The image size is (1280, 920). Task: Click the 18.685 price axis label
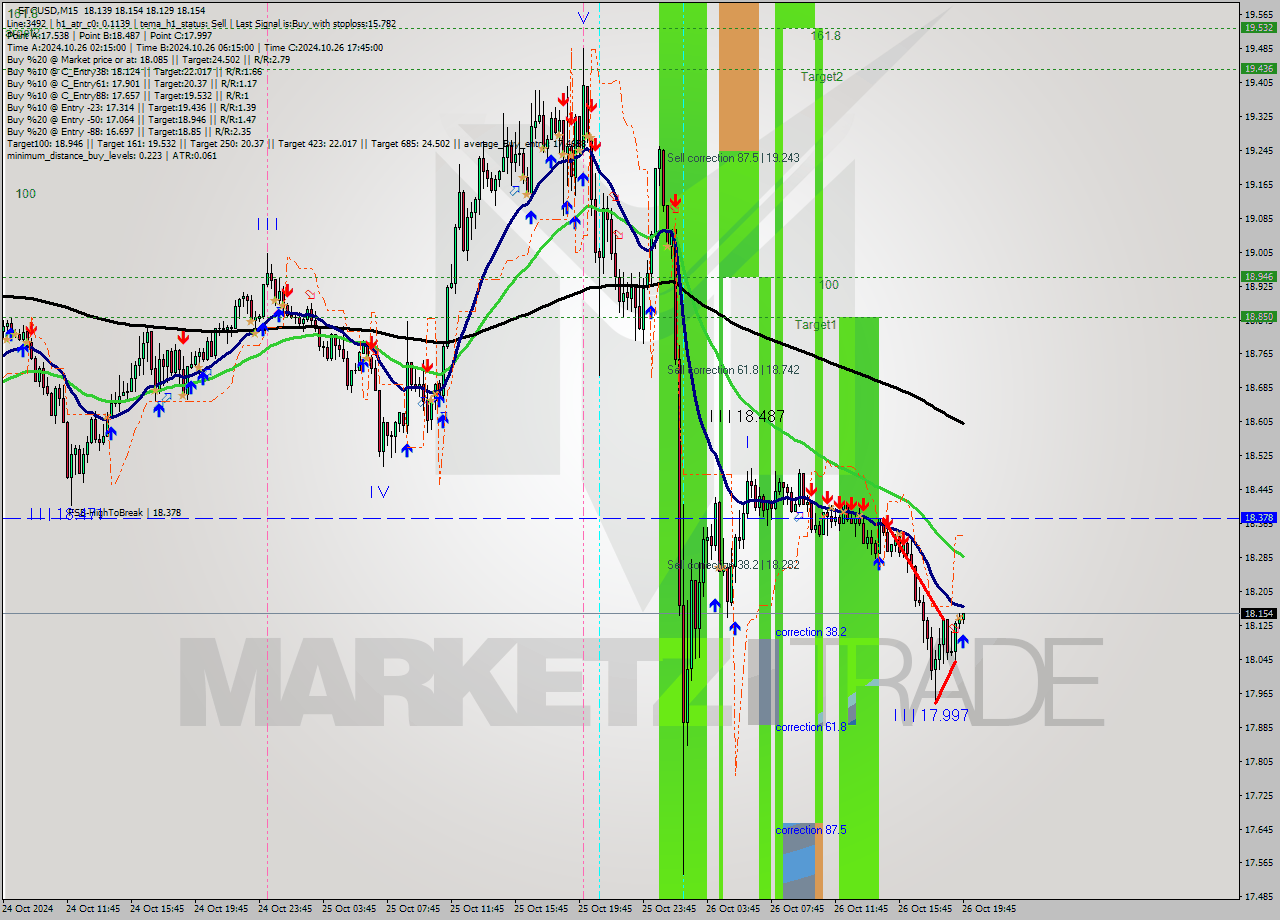coord(1258,387)
